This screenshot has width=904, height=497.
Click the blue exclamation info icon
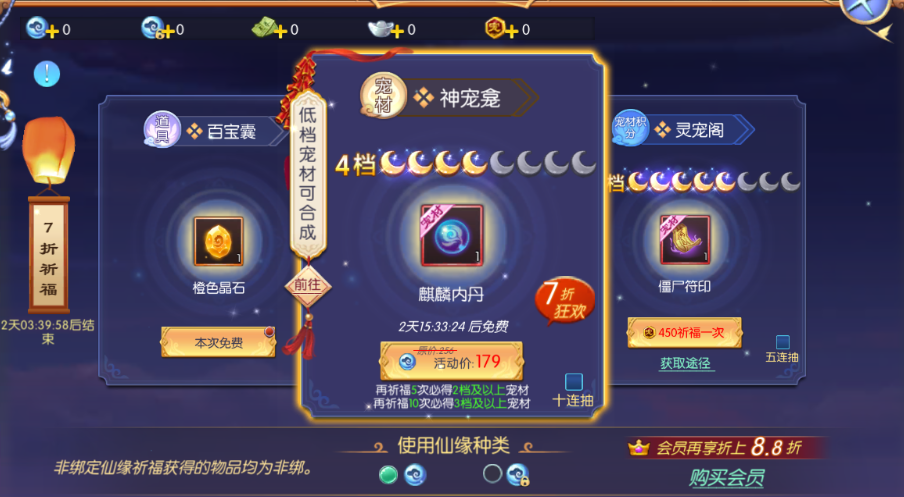tap(47, 74)
